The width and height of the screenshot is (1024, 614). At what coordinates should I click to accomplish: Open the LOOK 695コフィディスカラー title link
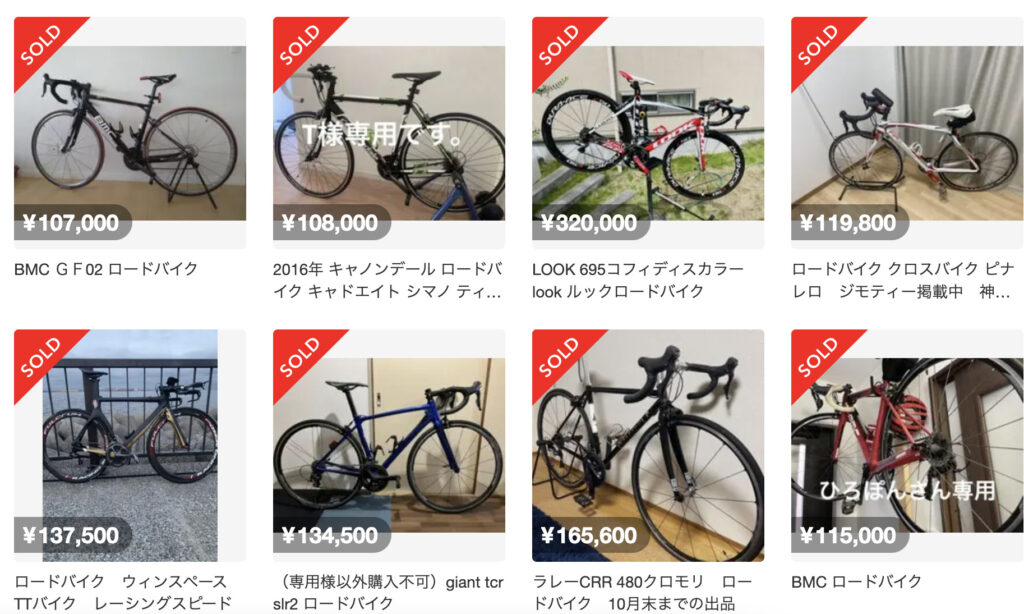pos(638,280)
